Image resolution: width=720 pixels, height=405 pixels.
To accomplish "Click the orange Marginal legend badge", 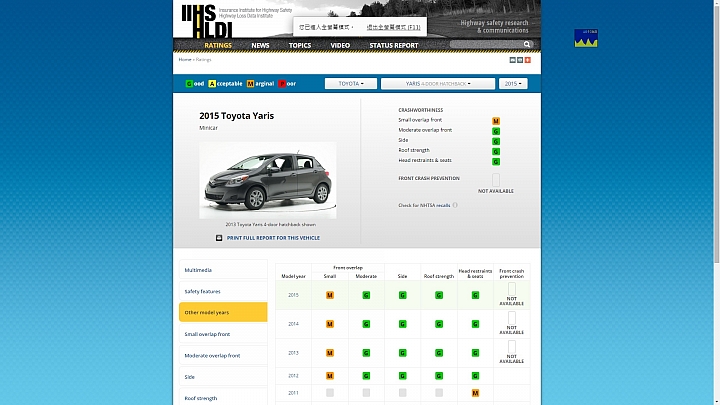I will click(250, 84).
